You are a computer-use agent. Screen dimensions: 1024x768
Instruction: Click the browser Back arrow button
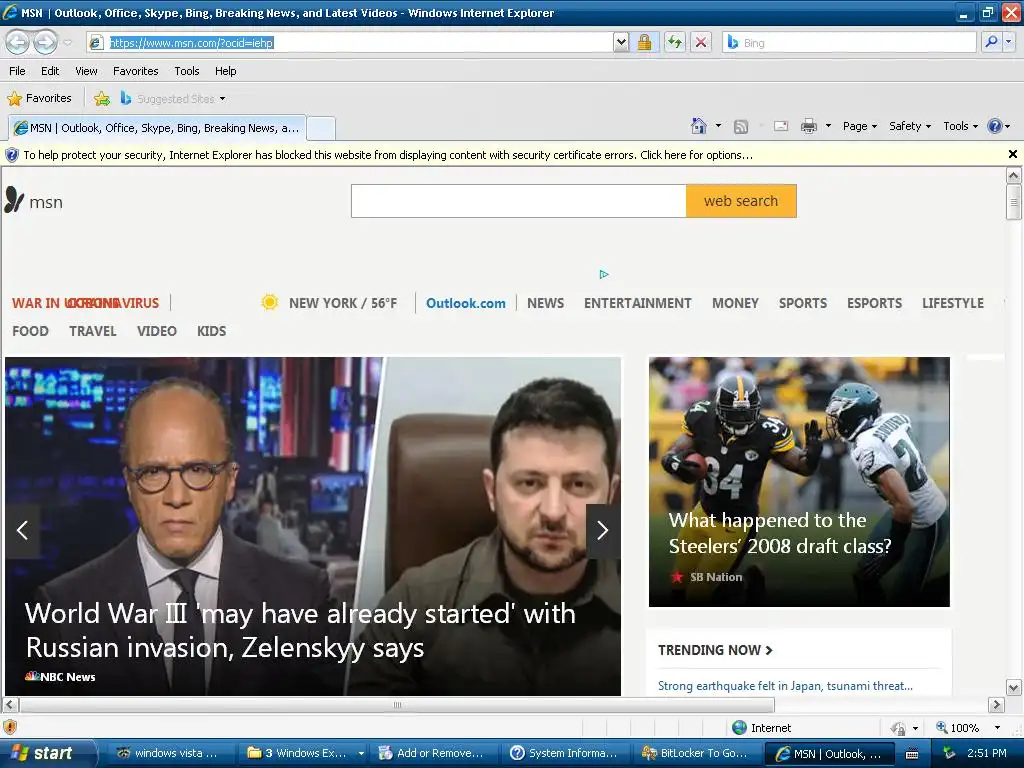click(x=18, y=42)
